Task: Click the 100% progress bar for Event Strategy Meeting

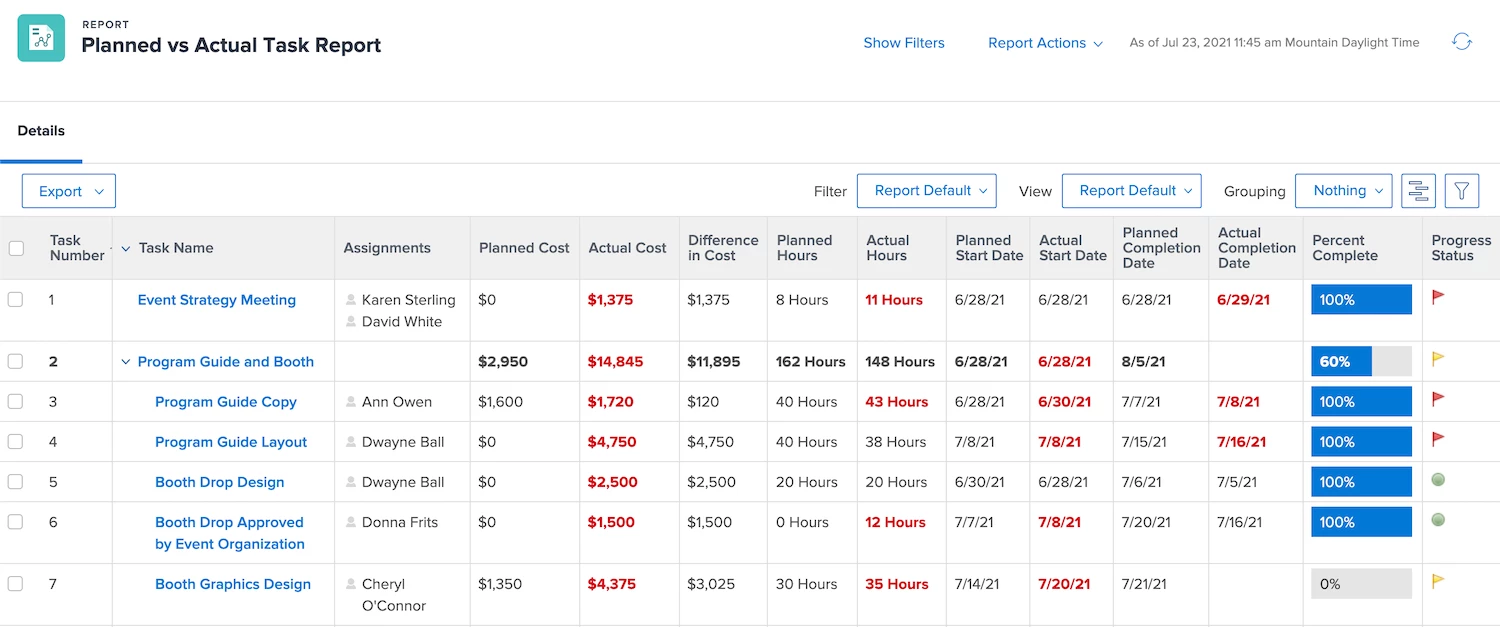Action: point(1361,300)
